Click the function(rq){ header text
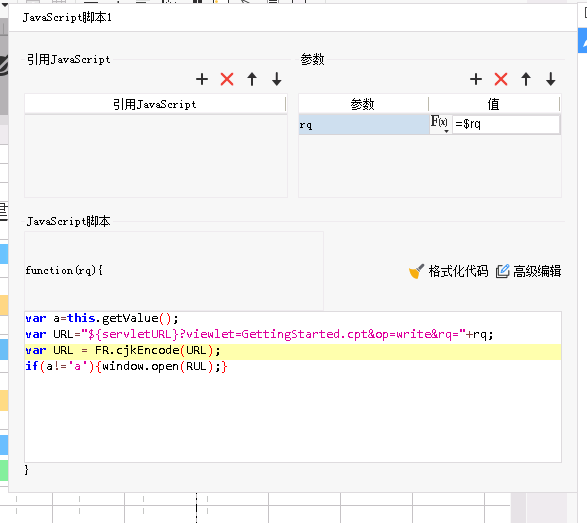587x523 pixels. pos(64,270)
